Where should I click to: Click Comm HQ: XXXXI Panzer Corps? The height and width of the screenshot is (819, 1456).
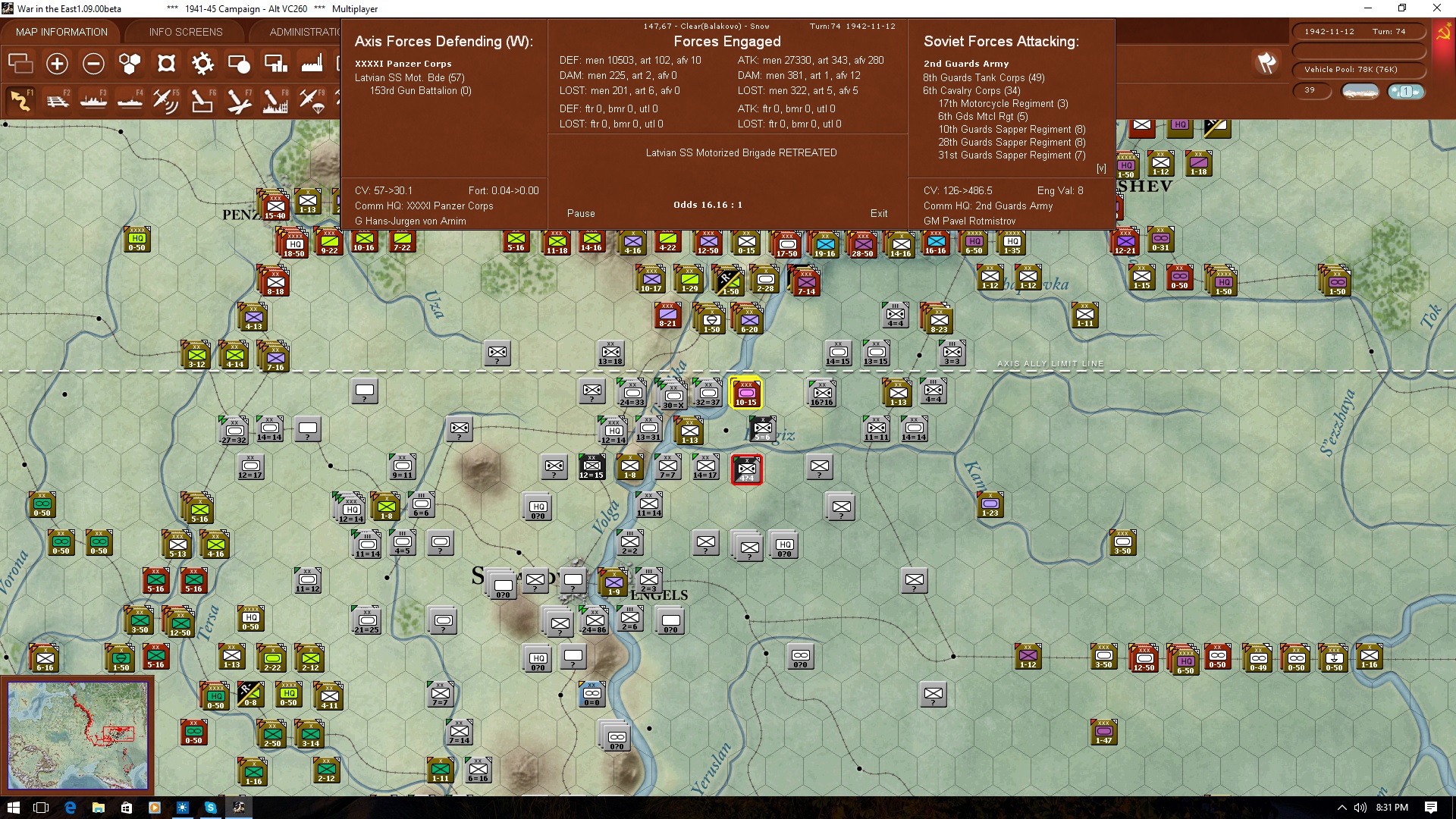click(x=424, y=206)
